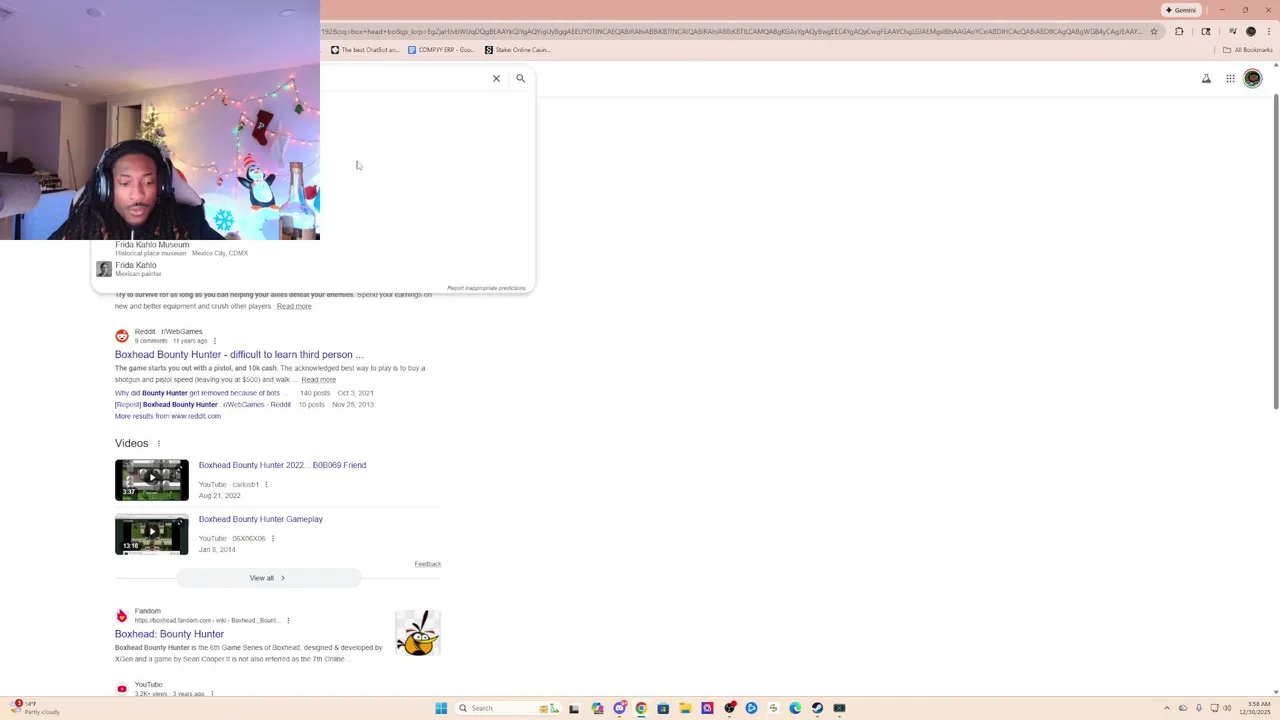Switch to Google Chrome on the taskbar
Screen dimensions: 1280x720
641,708
